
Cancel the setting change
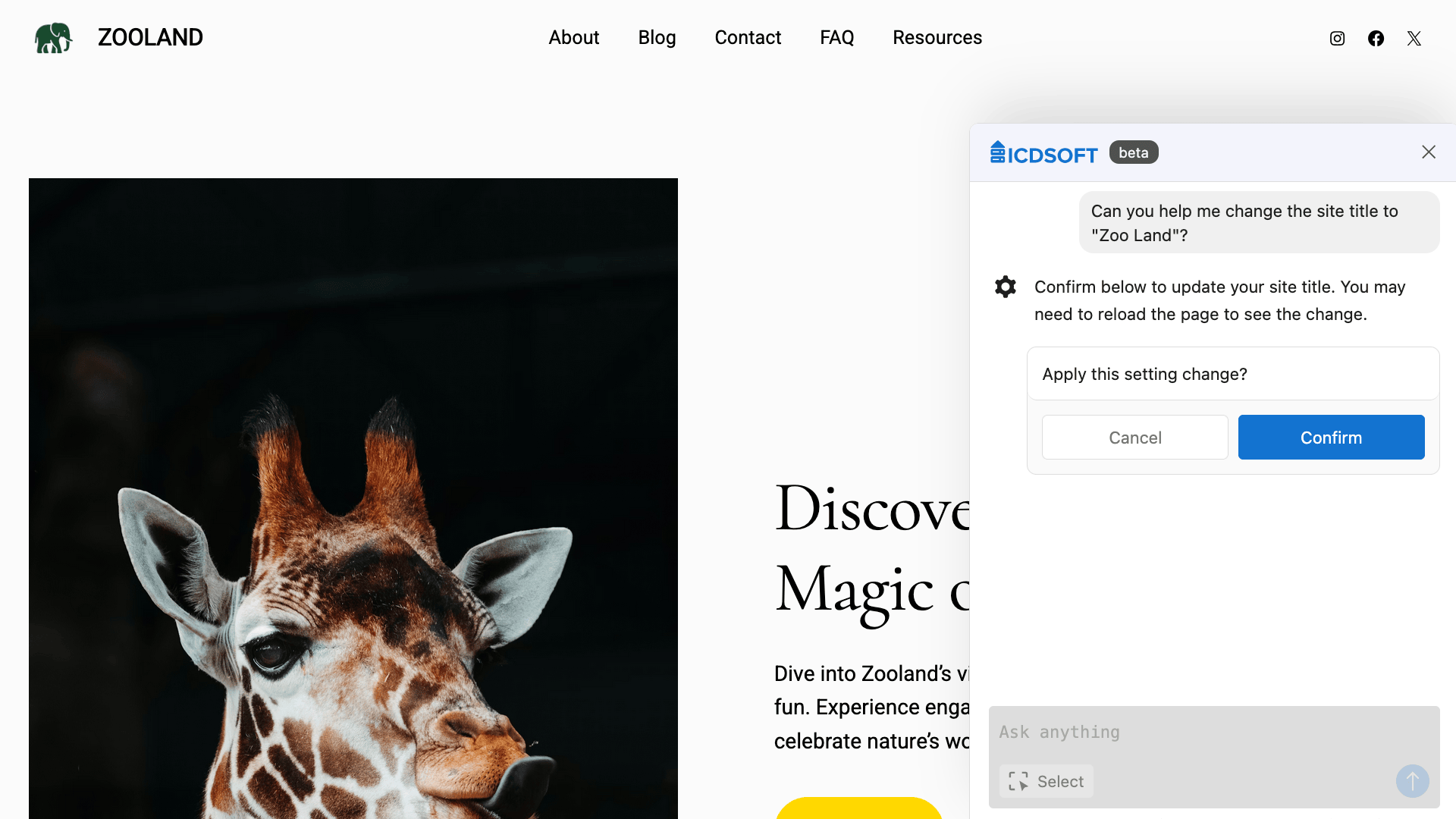click(x=1134, y=438)
